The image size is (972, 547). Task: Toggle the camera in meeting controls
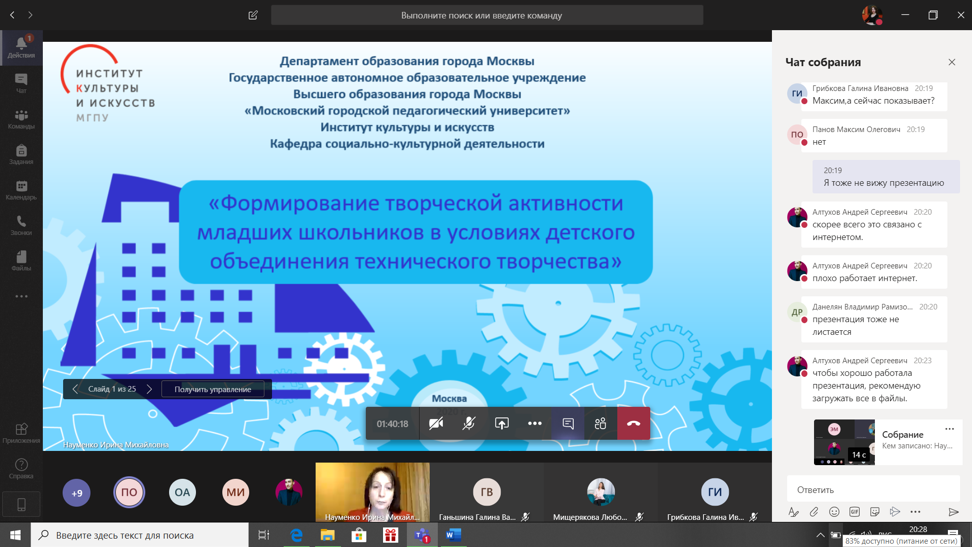click(x=436, y=424)
